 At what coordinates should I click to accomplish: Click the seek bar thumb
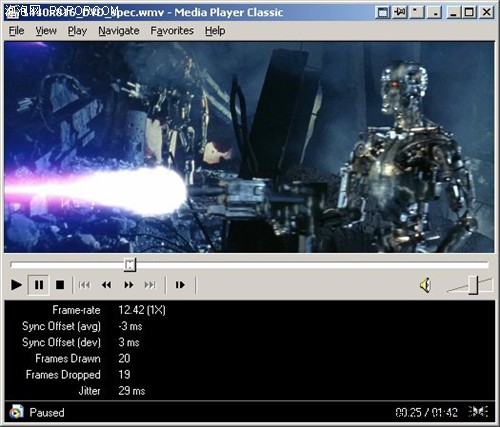[x=130, y=265]
